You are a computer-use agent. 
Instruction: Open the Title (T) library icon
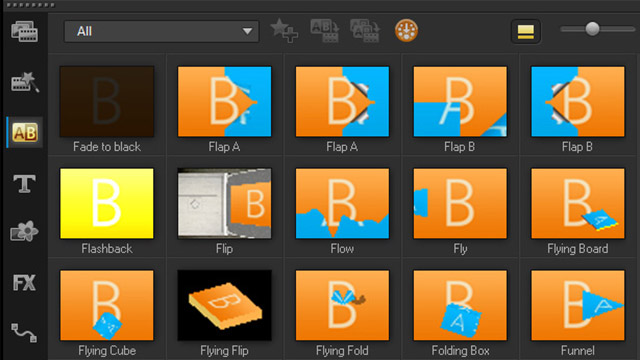pyautogui.click(x=24, y=184)
